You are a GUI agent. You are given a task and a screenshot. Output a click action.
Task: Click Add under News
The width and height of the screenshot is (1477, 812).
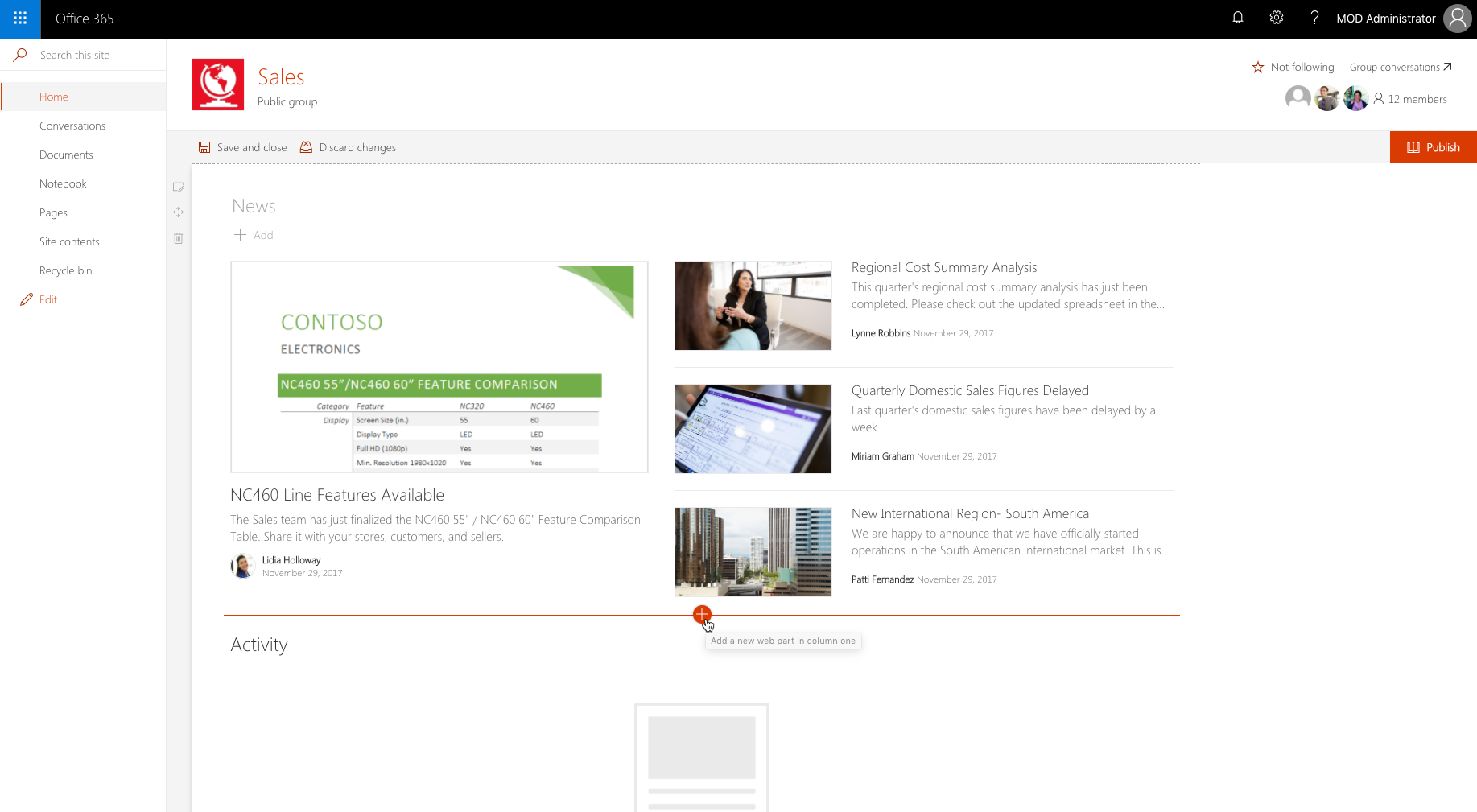[254, 235]
